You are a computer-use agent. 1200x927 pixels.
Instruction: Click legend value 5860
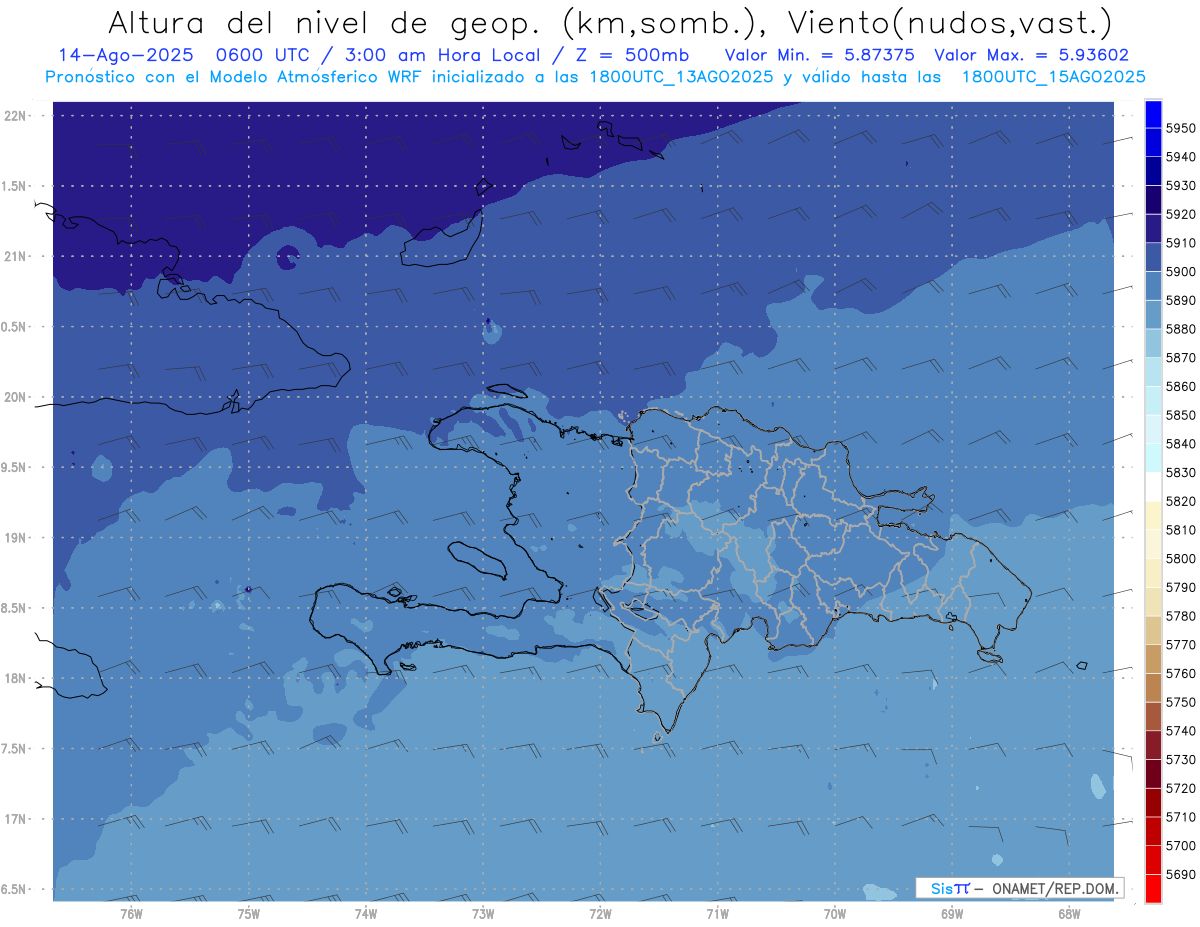click(1180, 386)
